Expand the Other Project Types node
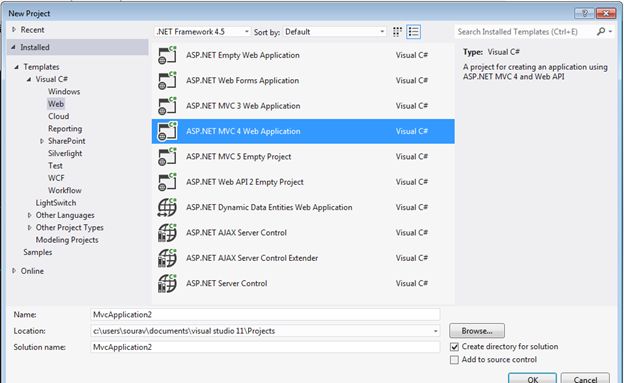This screenshot has height=383, width=624. [x=29, y=227]
